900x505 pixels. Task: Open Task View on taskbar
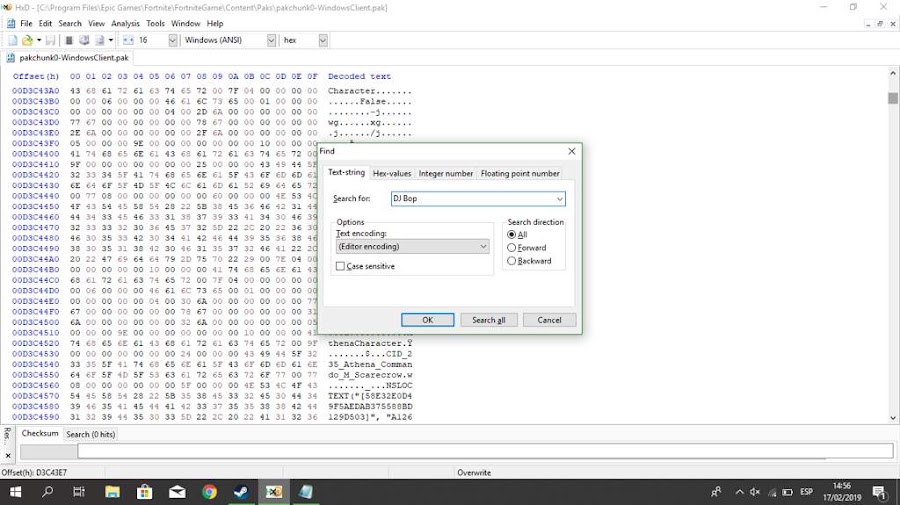[79, 492]
